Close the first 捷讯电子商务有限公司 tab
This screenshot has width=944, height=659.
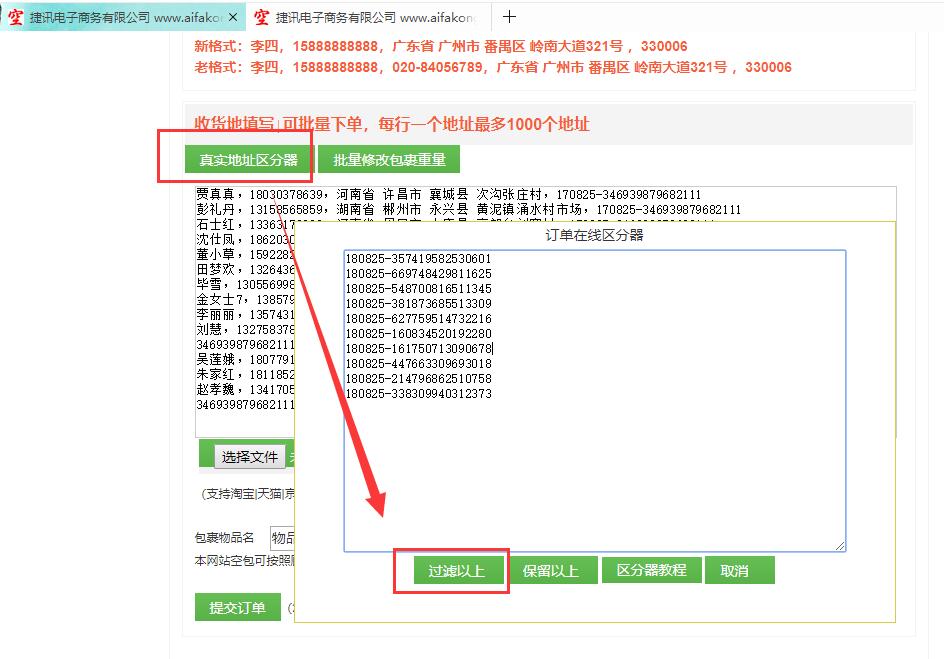[x=234, y=17]
